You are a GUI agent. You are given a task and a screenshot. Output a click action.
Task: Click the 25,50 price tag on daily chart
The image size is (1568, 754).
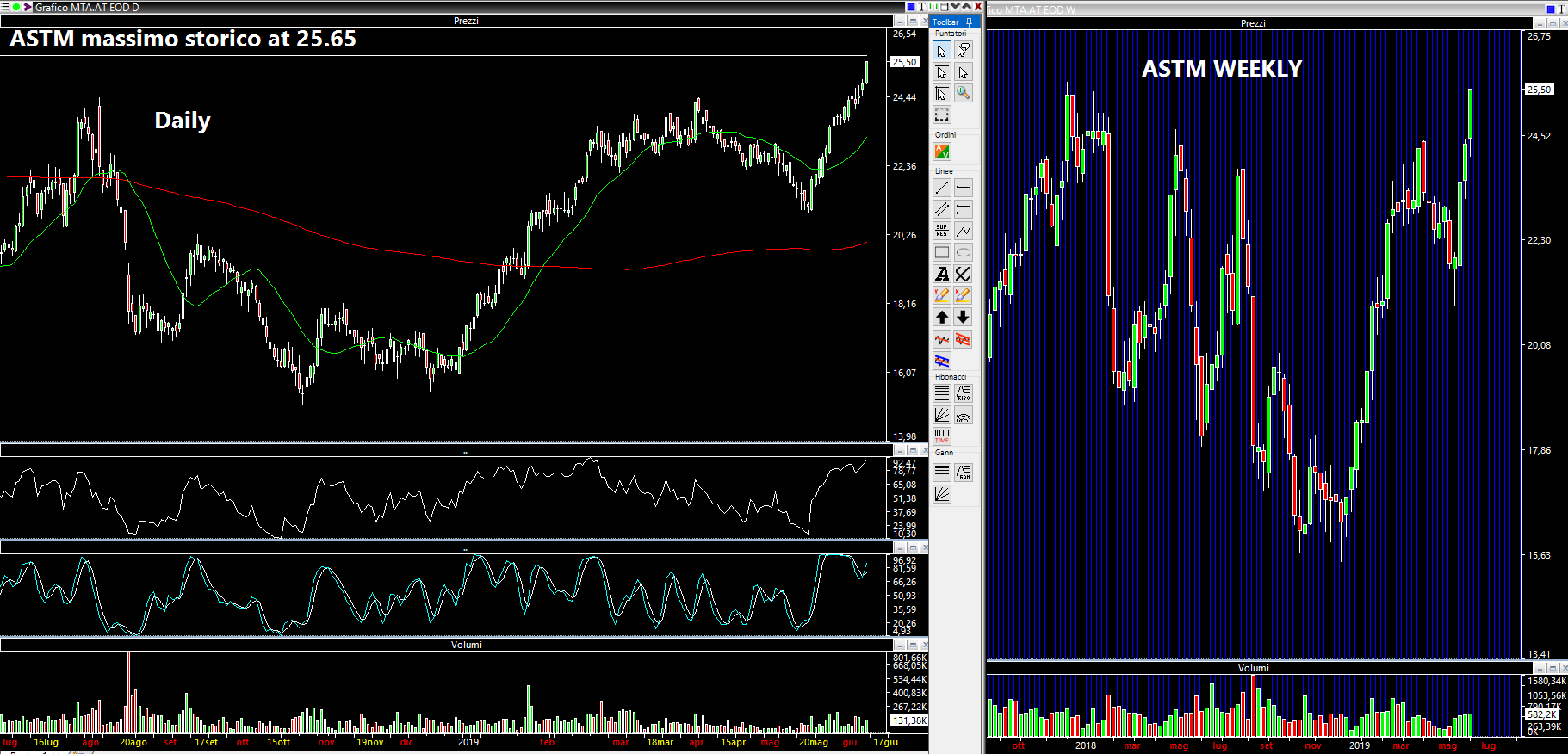[904, 62]
